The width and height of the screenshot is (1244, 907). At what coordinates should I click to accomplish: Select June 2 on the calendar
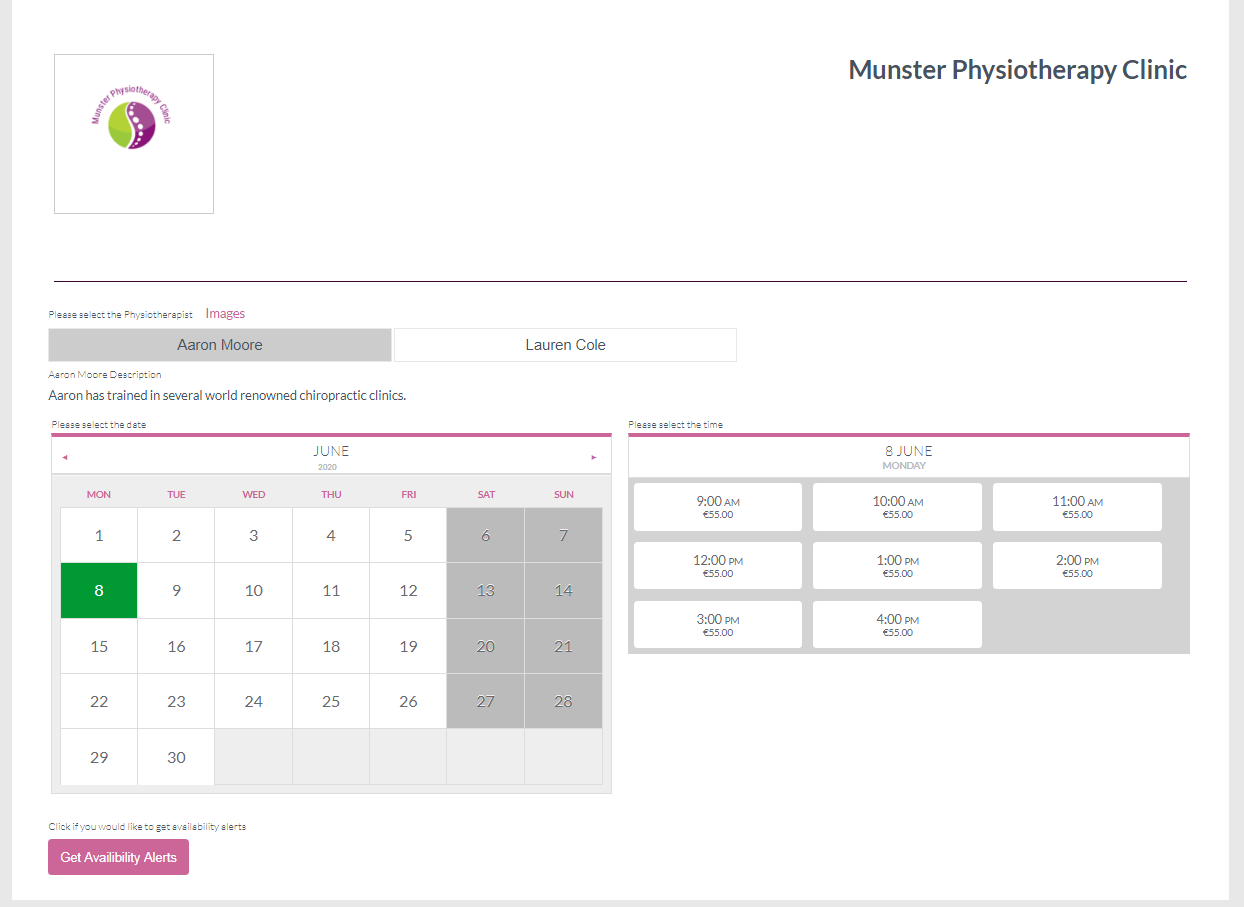point(176,535)
